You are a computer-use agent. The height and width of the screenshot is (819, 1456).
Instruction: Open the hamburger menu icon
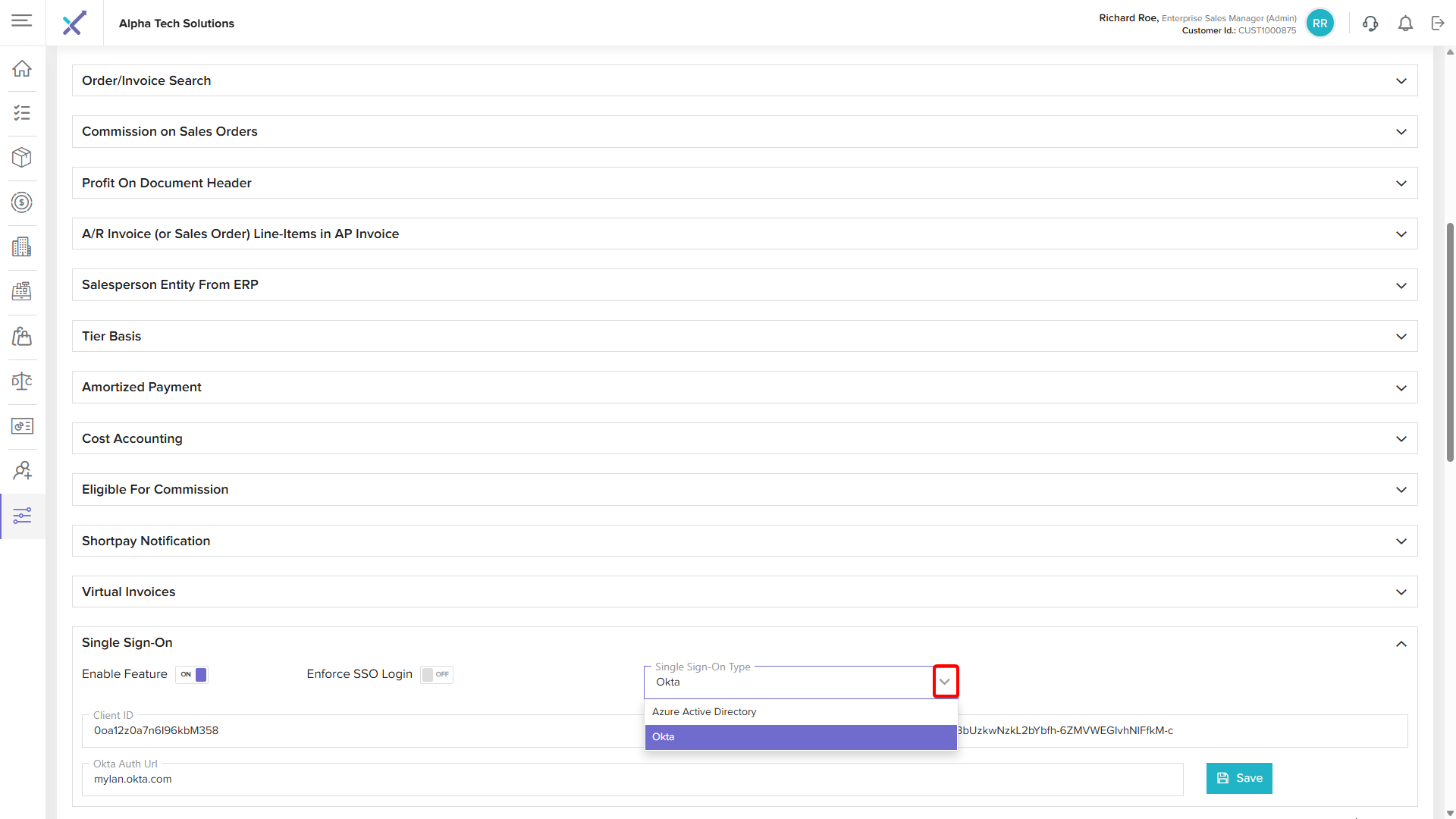pos(22,20)
